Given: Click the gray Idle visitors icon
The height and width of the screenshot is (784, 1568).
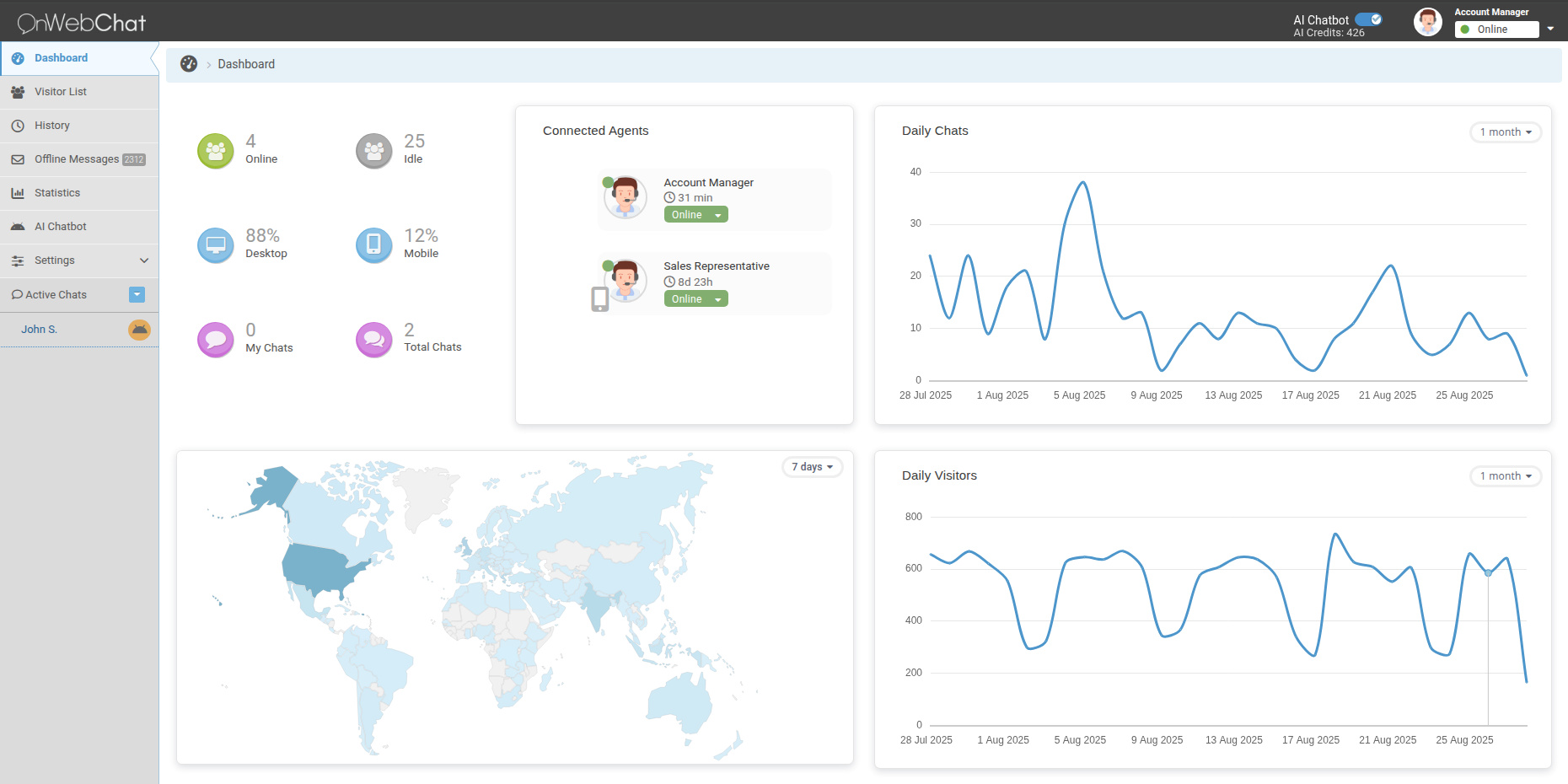Looking at the screenshot, I should click(373, 151).
